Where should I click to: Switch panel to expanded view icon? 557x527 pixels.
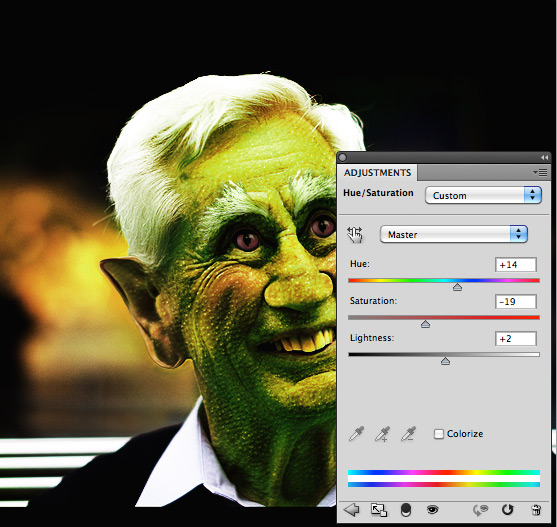379,510
